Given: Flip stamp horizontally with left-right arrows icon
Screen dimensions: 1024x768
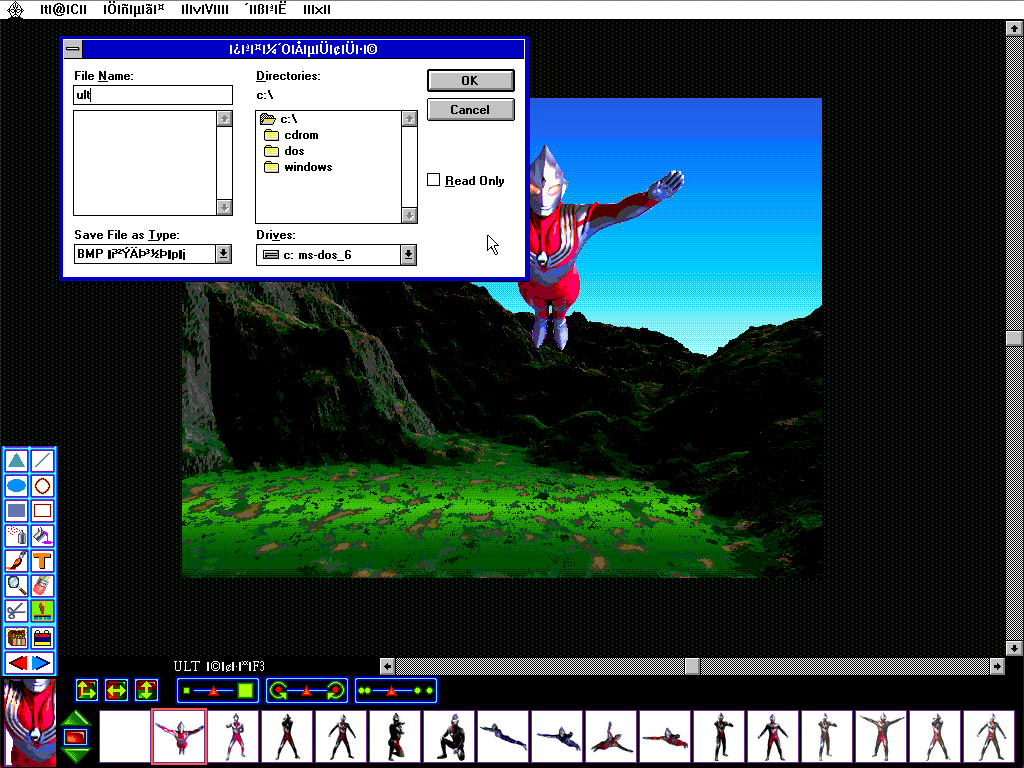Looking at the screenshot, I should [116, 690].
